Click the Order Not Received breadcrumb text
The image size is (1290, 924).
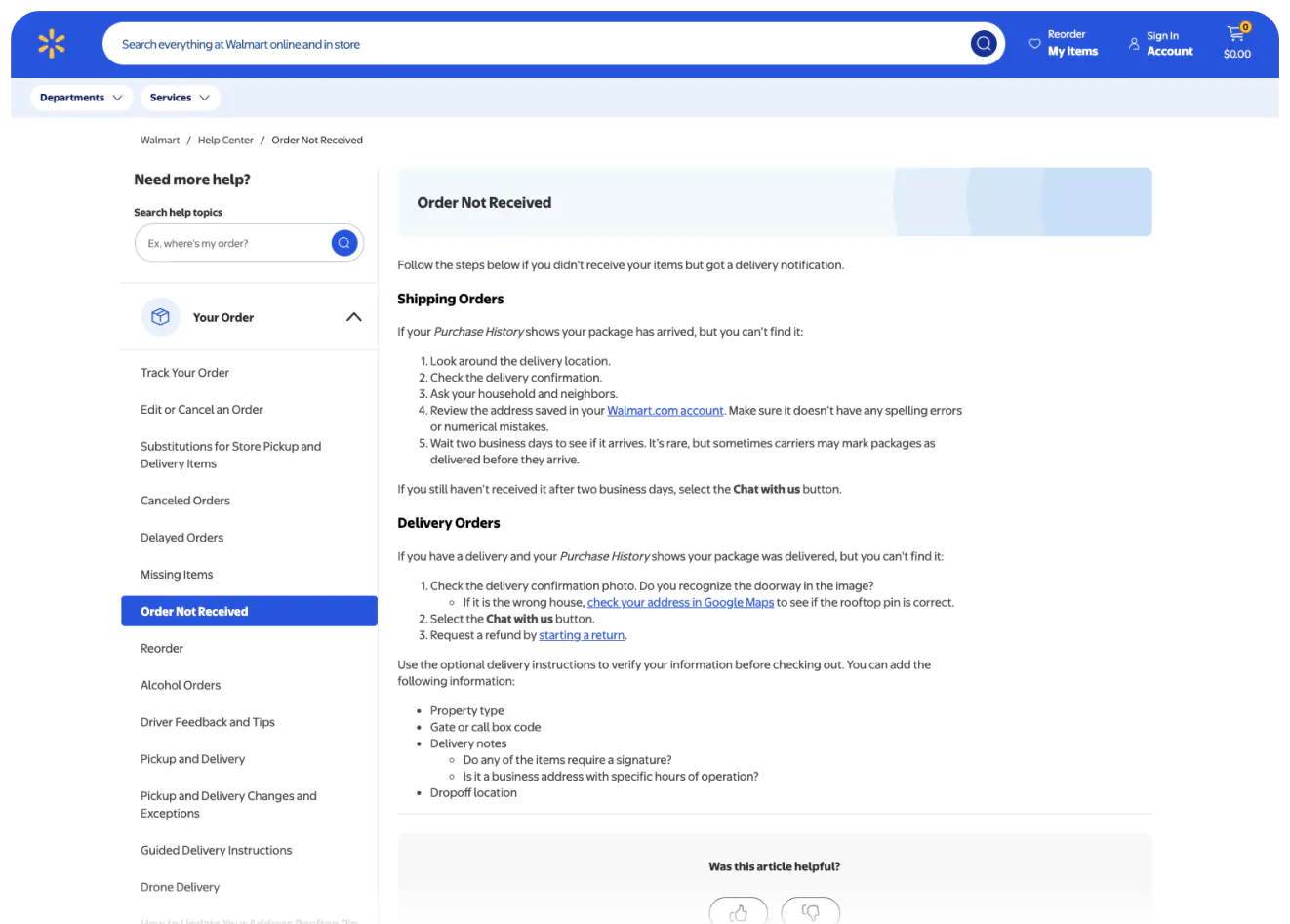pos(317,141)
